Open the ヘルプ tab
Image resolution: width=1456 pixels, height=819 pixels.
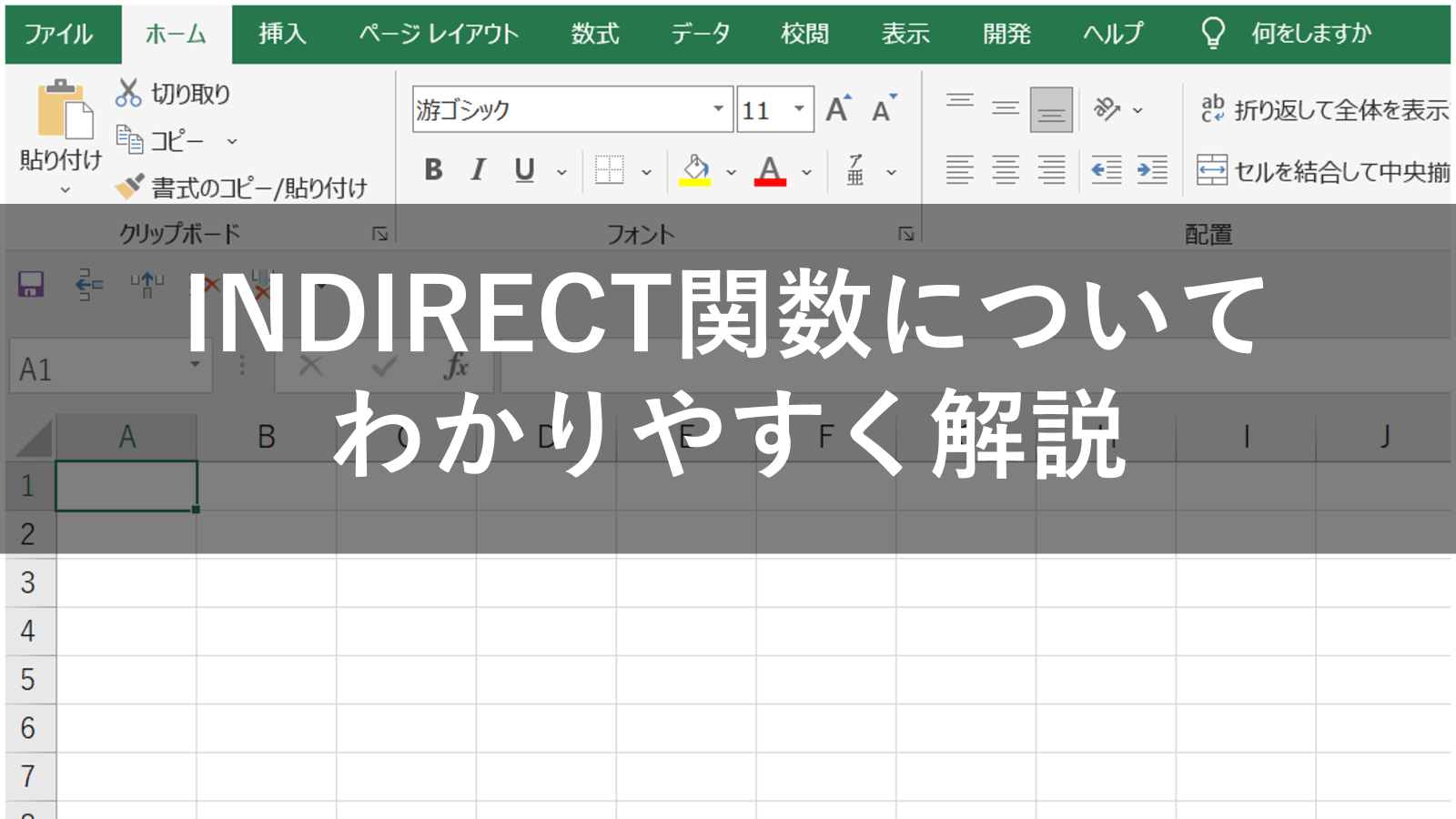tap(1113, 35)
